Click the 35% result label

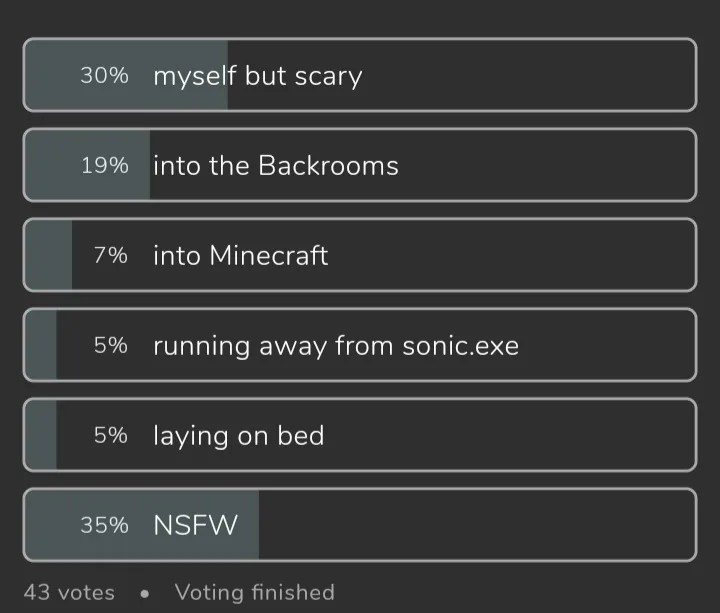104,525
